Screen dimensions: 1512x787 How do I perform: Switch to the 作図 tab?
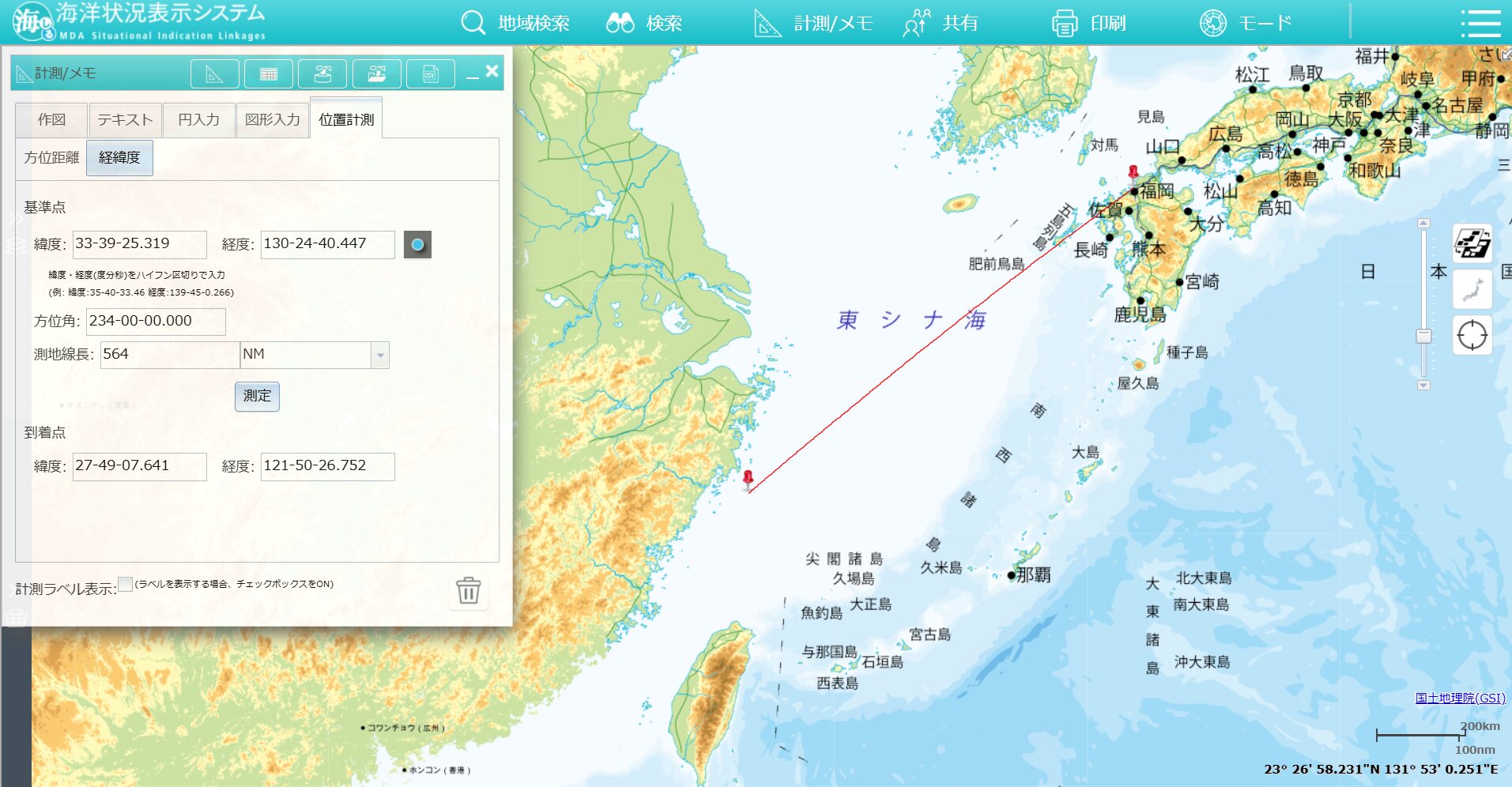tap(51, 120)
